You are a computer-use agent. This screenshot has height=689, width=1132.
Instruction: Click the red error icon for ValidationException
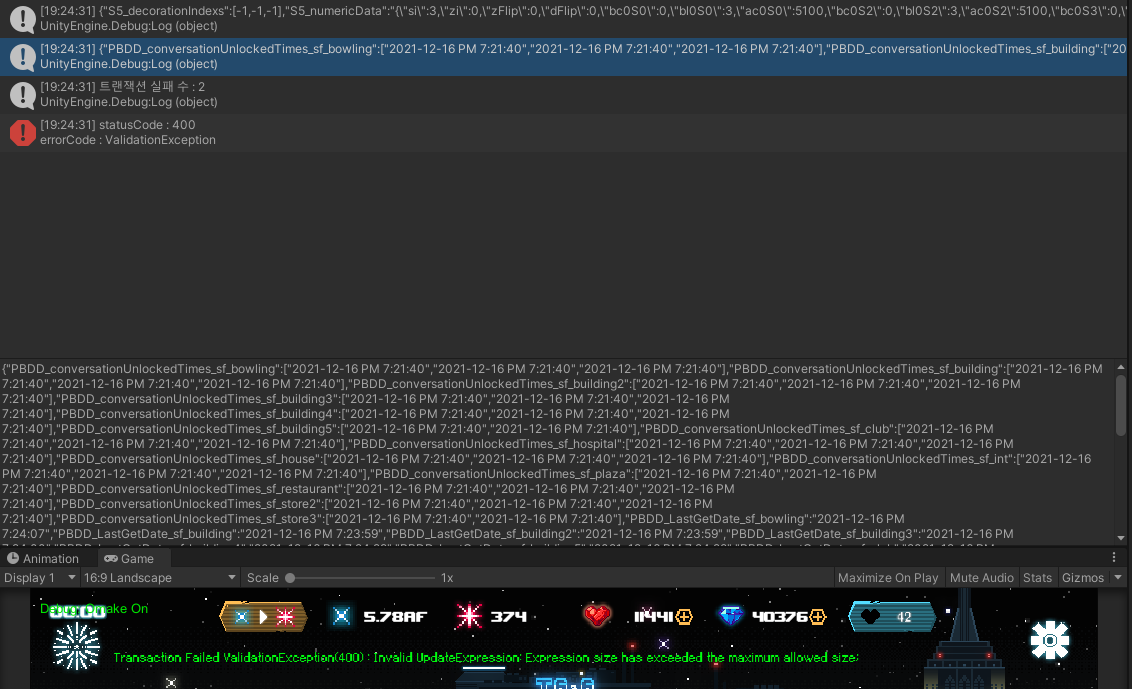[x=22, y=132]
